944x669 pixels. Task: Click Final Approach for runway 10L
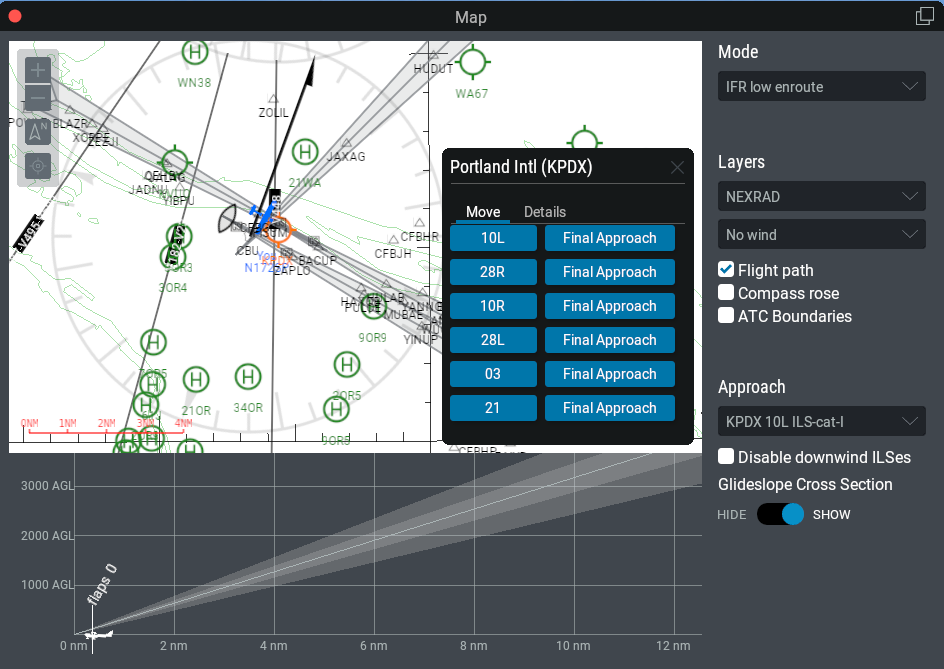(610, 238)
